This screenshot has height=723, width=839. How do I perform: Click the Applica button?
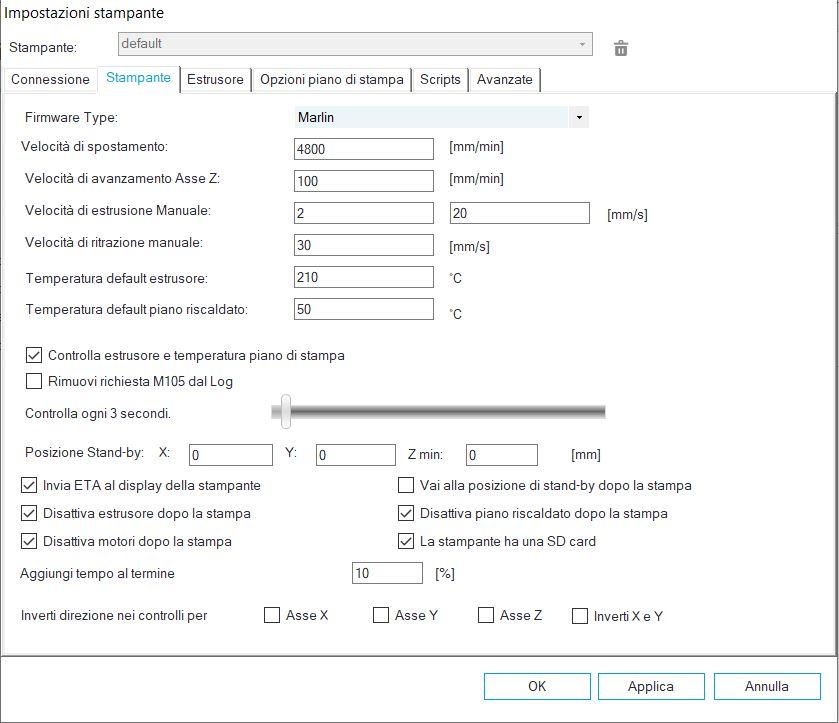(650, 686)
